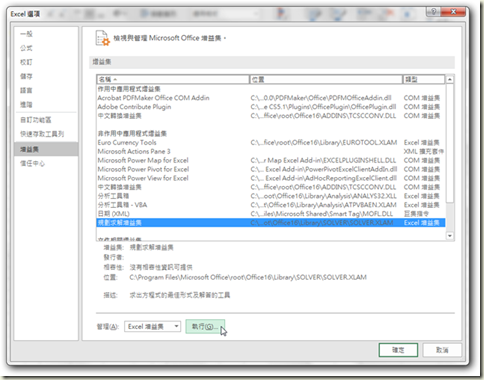Select 中文轉換增益集 under active add-ins
Screen dimensions: 484x380
(271, 116)
